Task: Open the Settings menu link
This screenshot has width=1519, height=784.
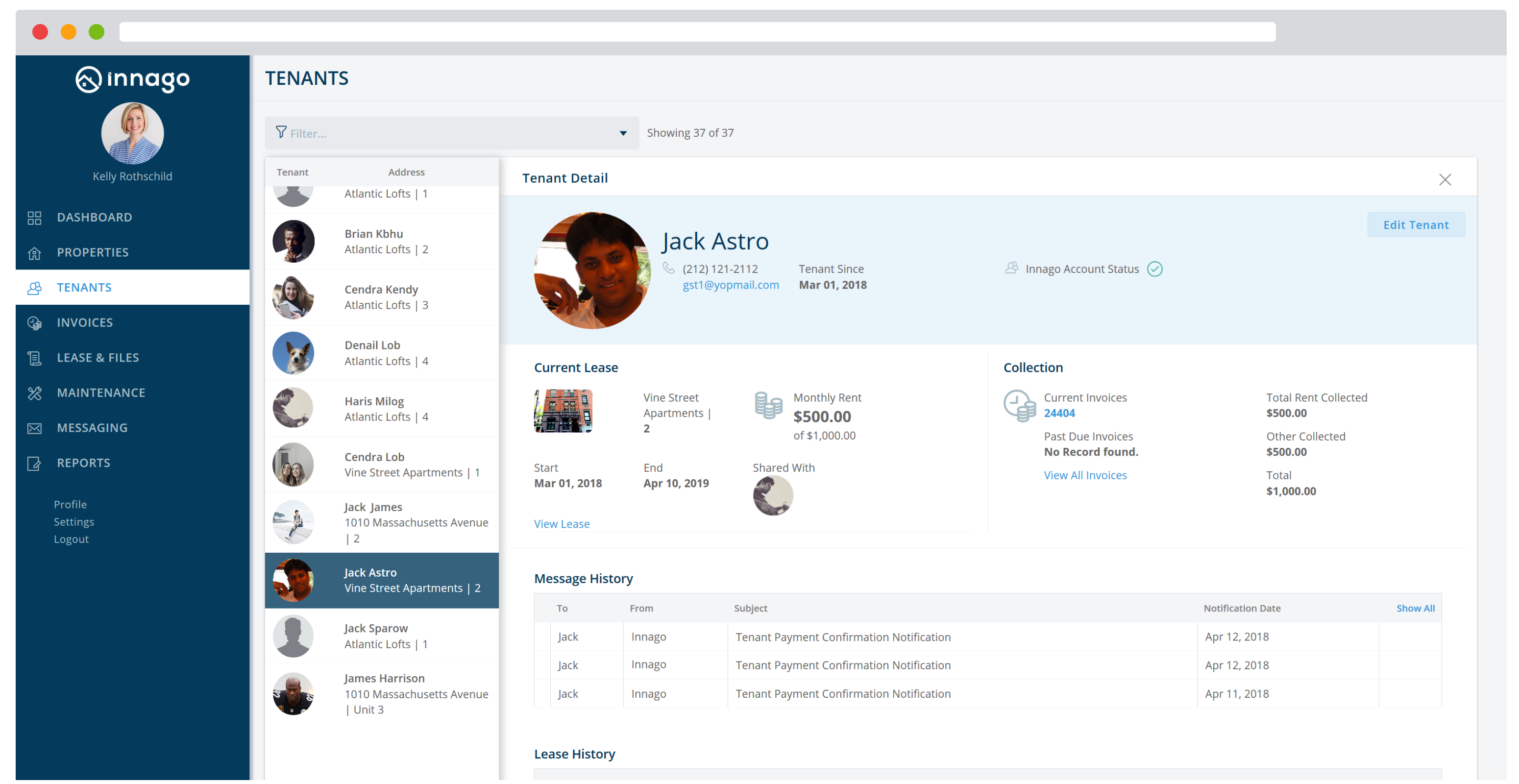Action: click(73, 522)
